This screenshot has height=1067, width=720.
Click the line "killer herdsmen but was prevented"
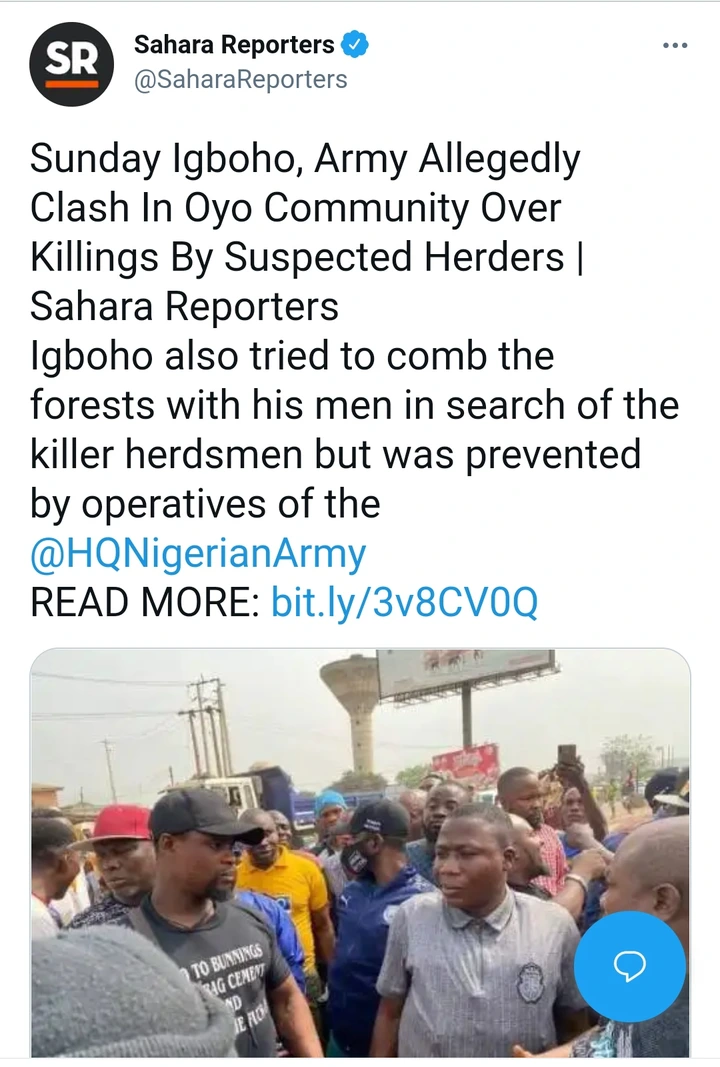click(x=335, y=454)
